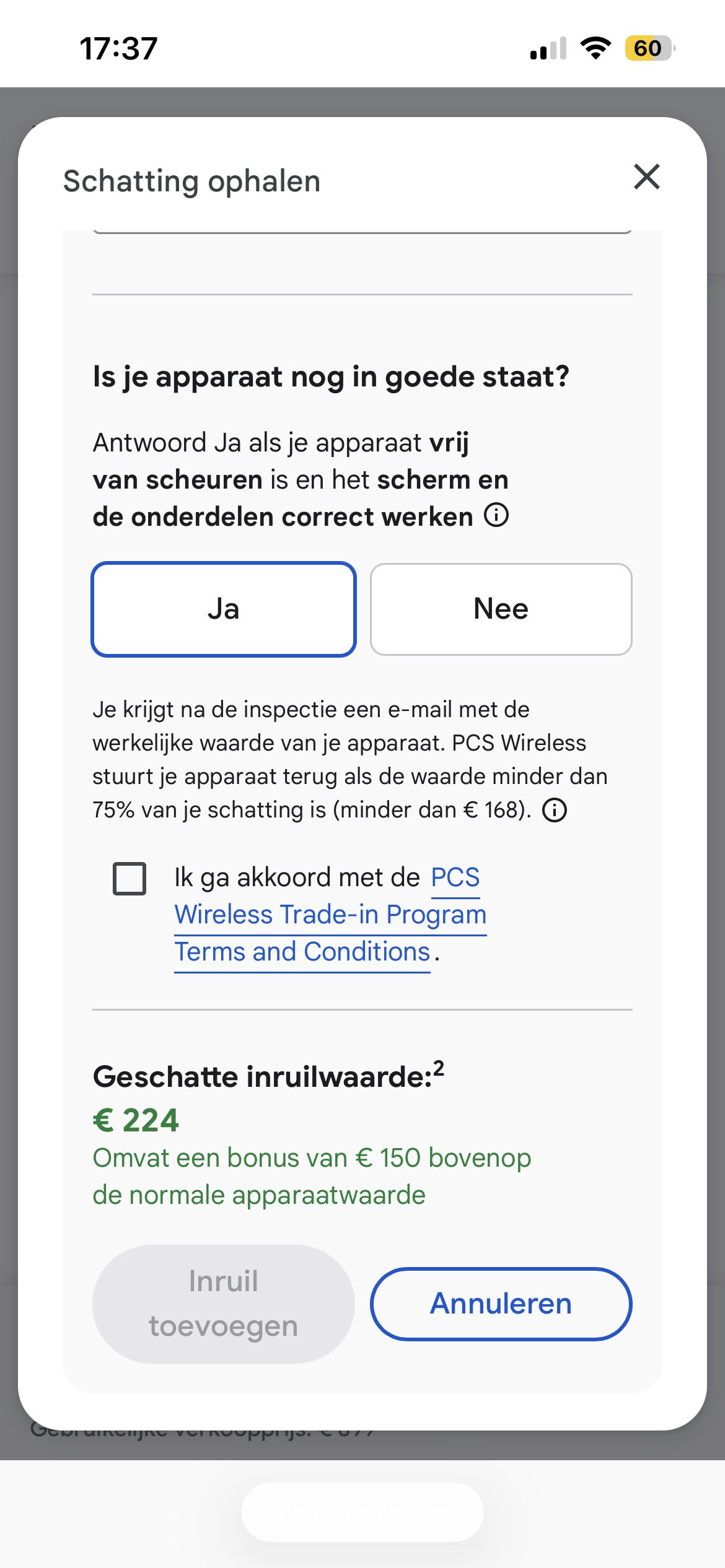
Task: Tap the 17:37 clock in status bar
Action: click(118, 48)
